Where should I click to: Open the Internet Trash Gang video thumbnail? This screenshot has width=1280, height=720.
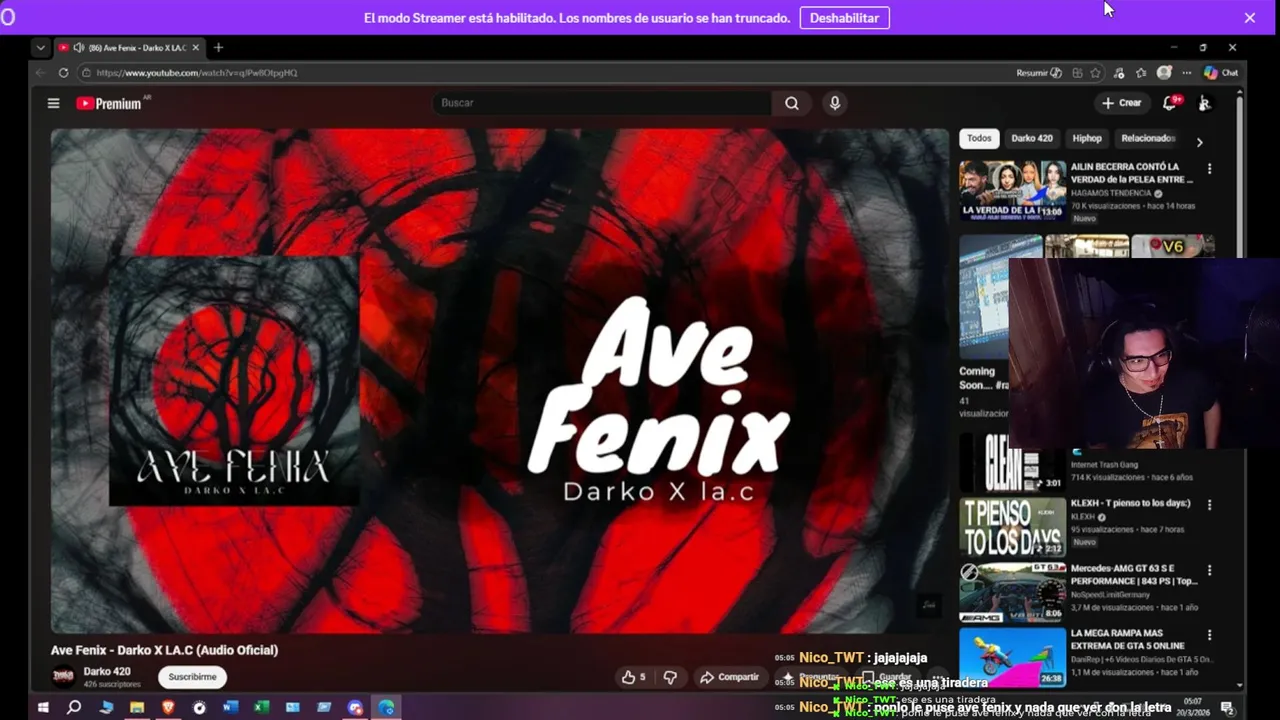(1012, 462)
